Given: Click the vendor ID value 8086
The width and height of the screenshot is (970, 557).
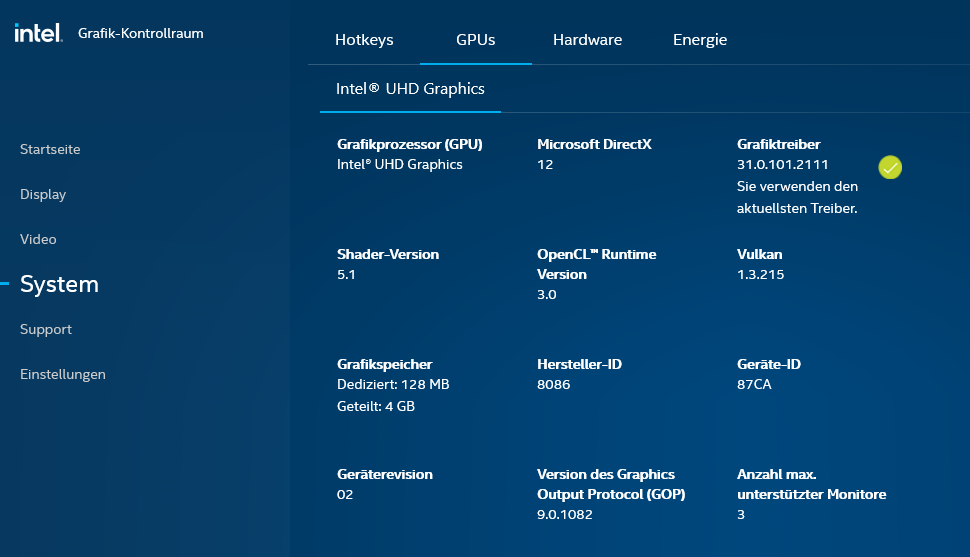Looking at the screenshot, I should (x=553, y=384).
